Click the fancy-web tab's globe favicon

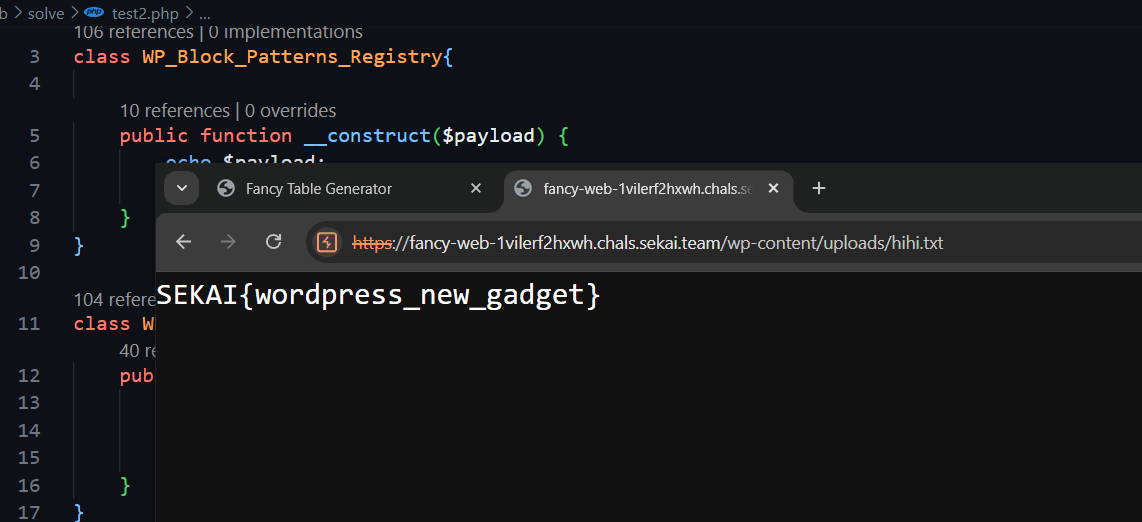pyautogui.click(x=523, y=188)
